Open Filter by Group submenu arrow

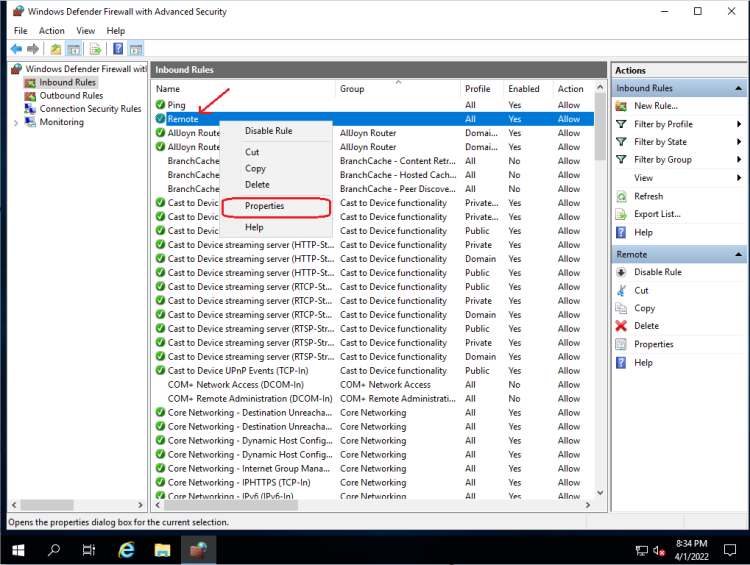[x=739, y=159]
